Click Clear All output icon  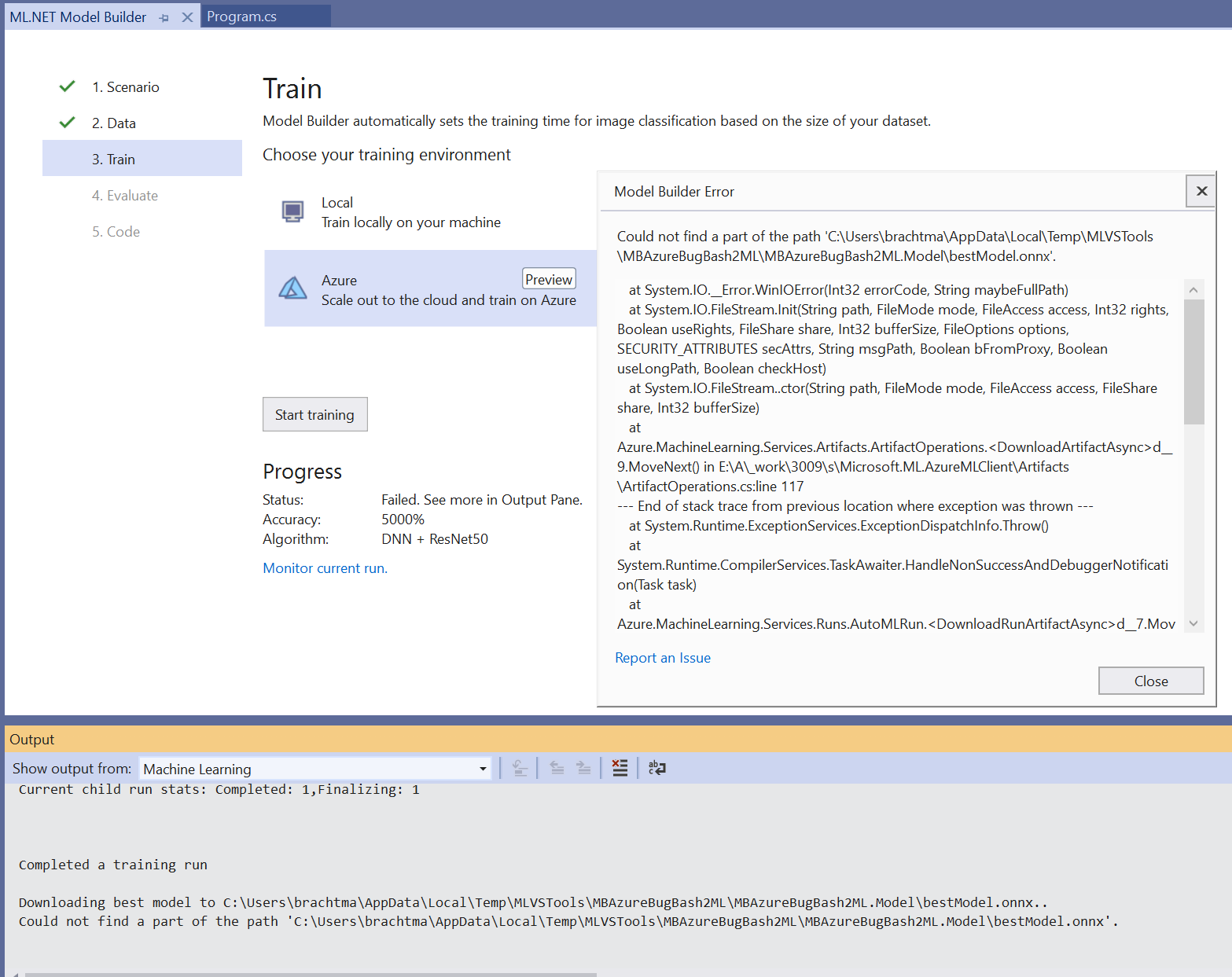(x=620, y=768)
